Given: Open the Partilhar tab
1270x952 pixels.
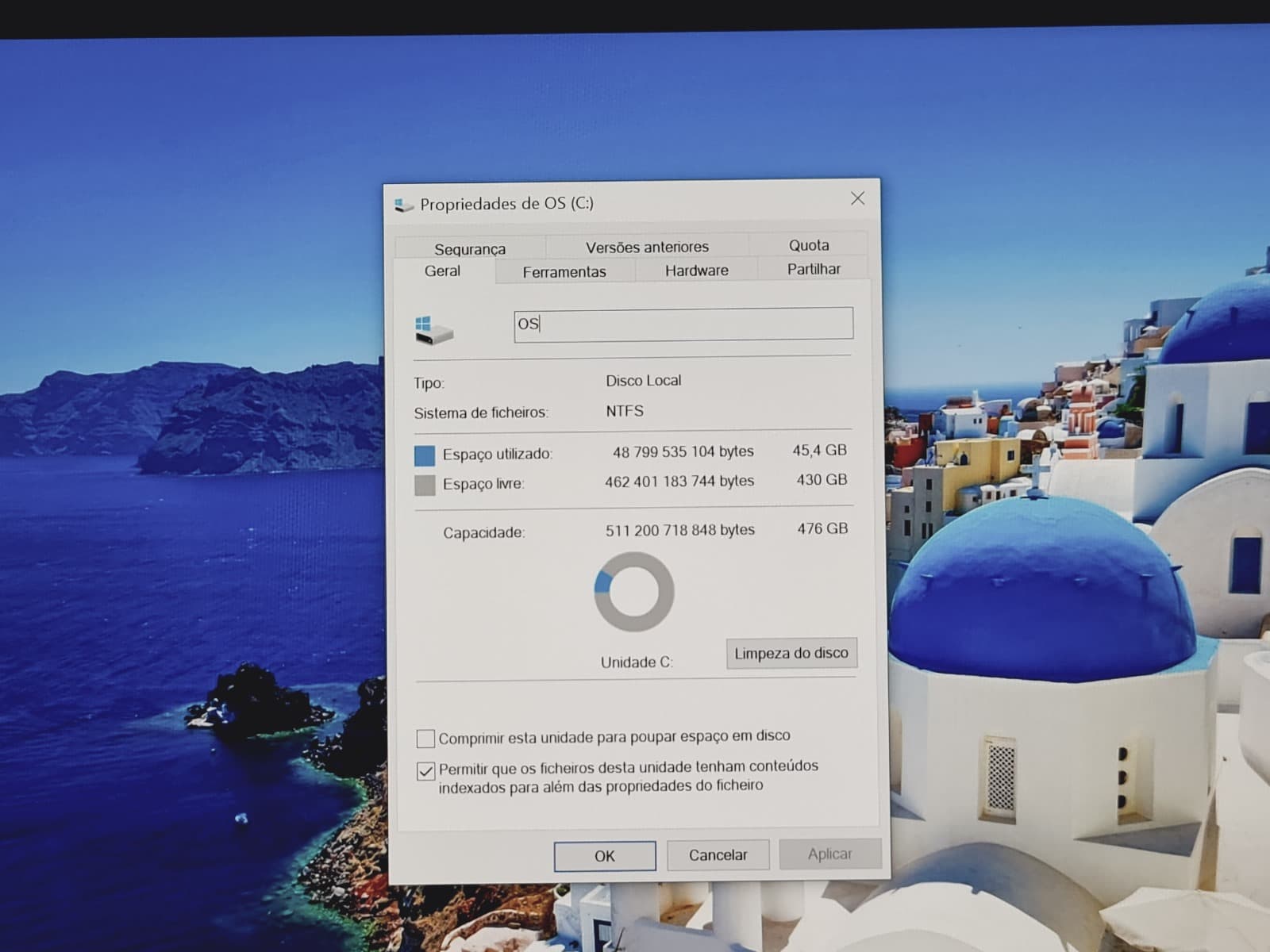Looking at the screenshot, I should pyautogui.click(x=814, y=269).
